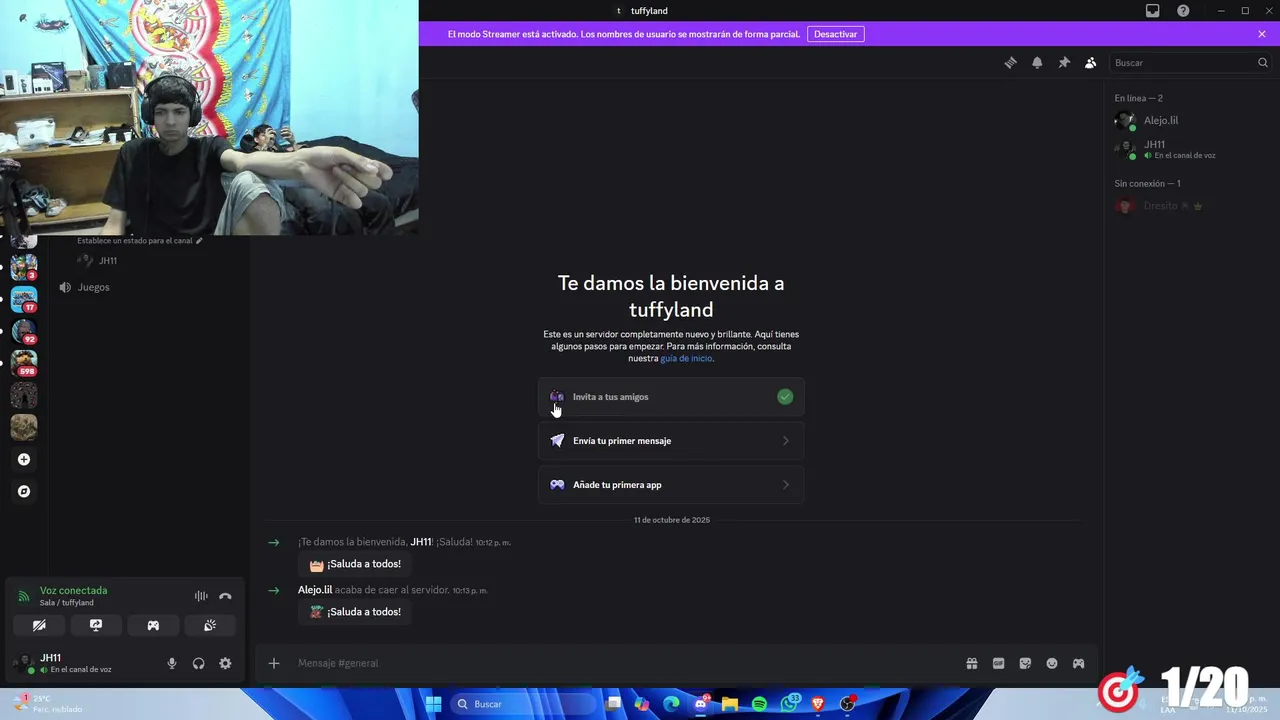The image size is (1280, 720).
Task: Click JH11's ¡Saluda a todos! button
Action: tap(355, 564)
